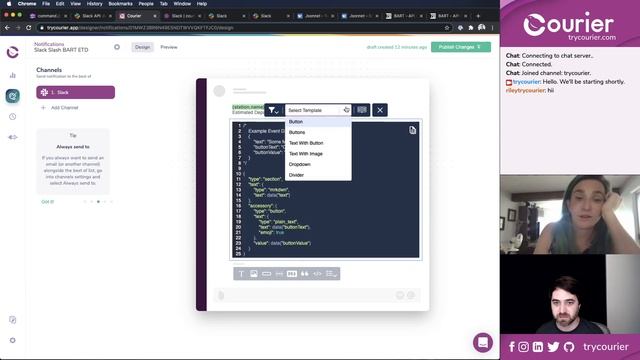Choose the Button template option
This screenshot has width=640, height=360.
coord(318,122)
